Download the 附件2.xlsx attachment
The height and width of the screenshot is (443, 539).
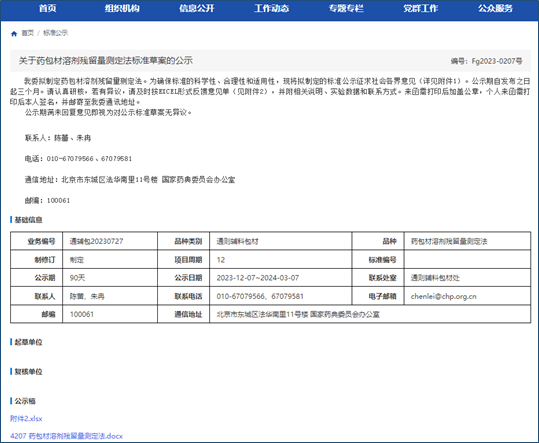(26, 419)
